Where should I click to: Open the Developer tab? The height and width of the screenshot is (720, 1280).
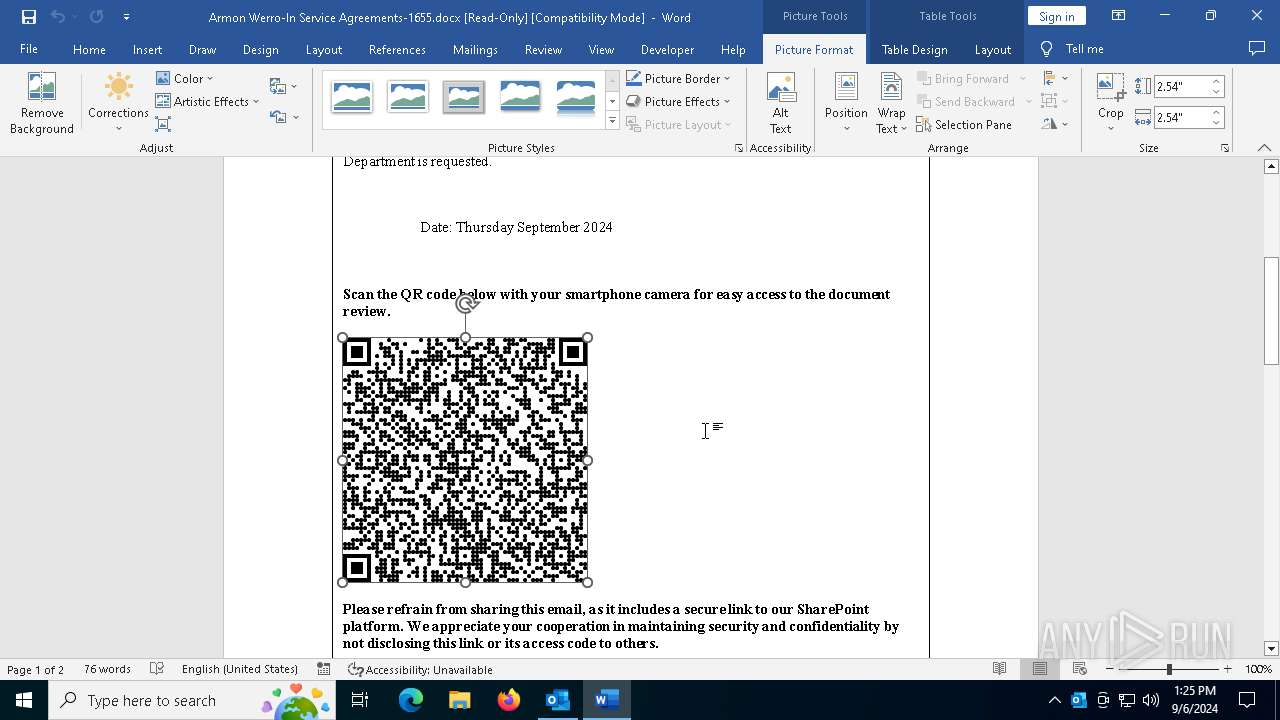(667, 49)
